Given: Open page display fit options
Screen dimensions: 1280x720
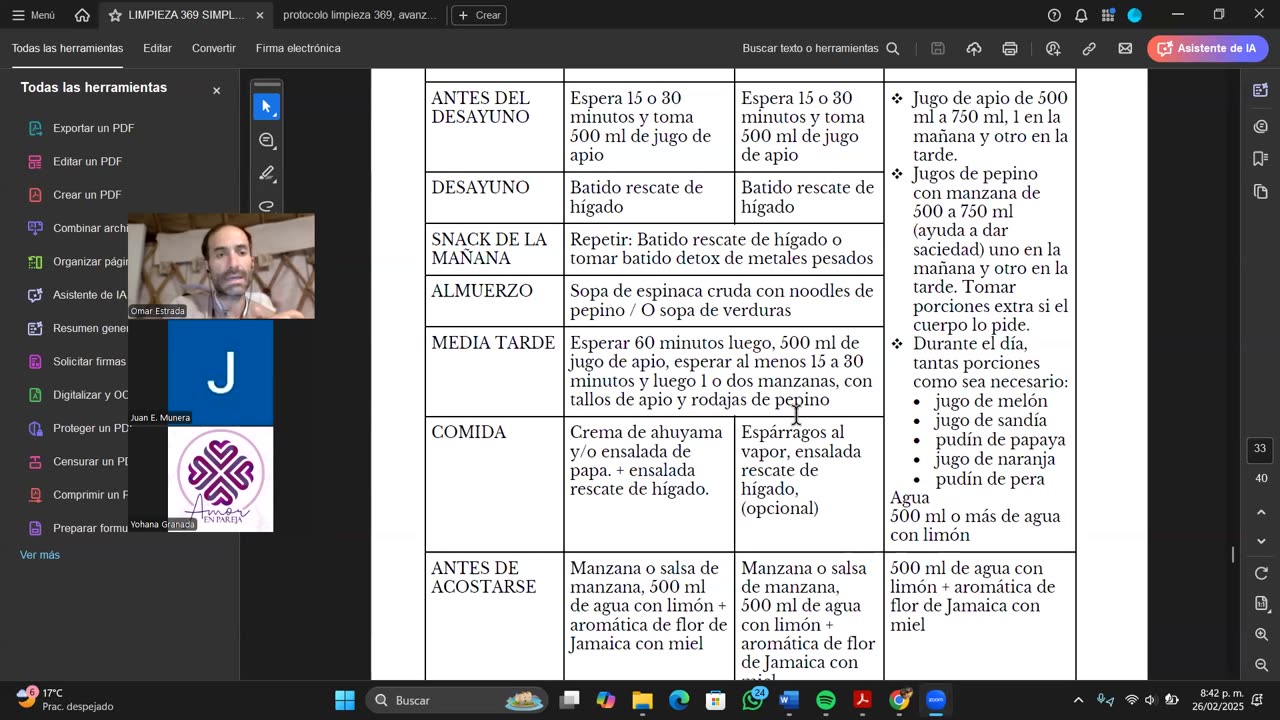Looking at the screenshot, I should coord(1261,604).
